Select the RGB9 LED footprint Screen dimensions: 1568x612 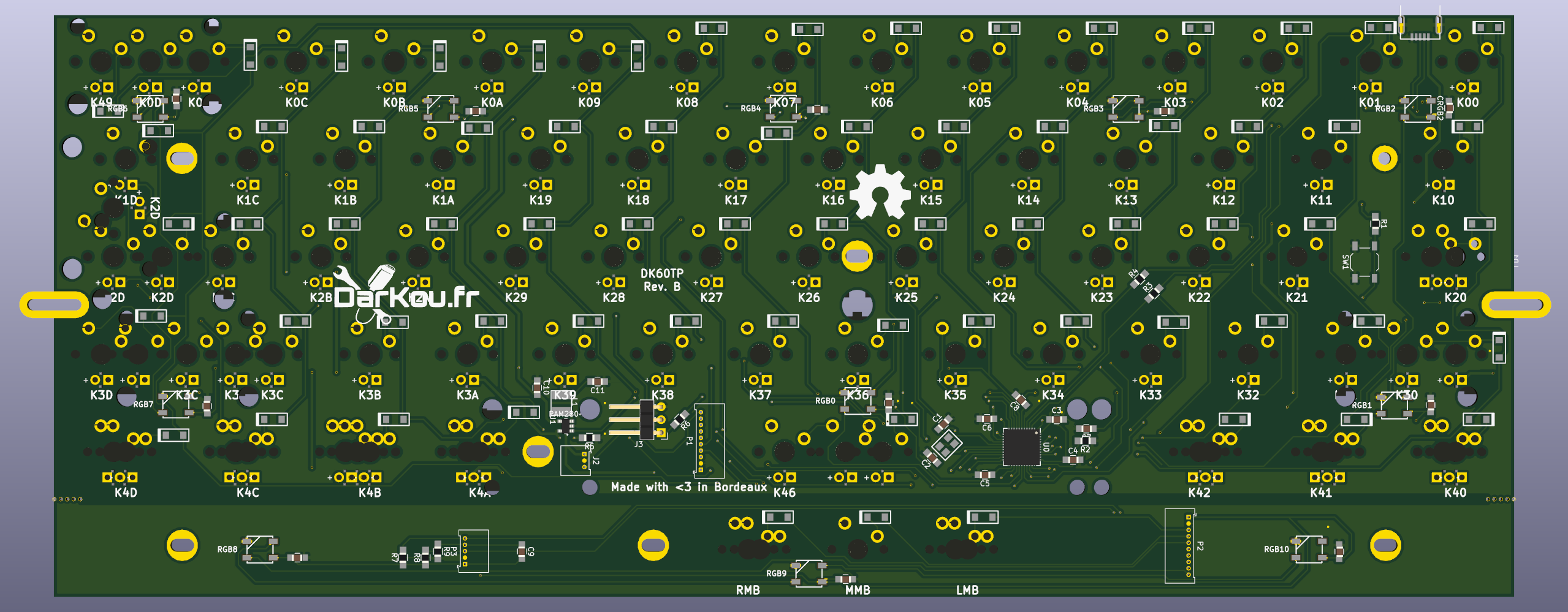pos(809,573)
